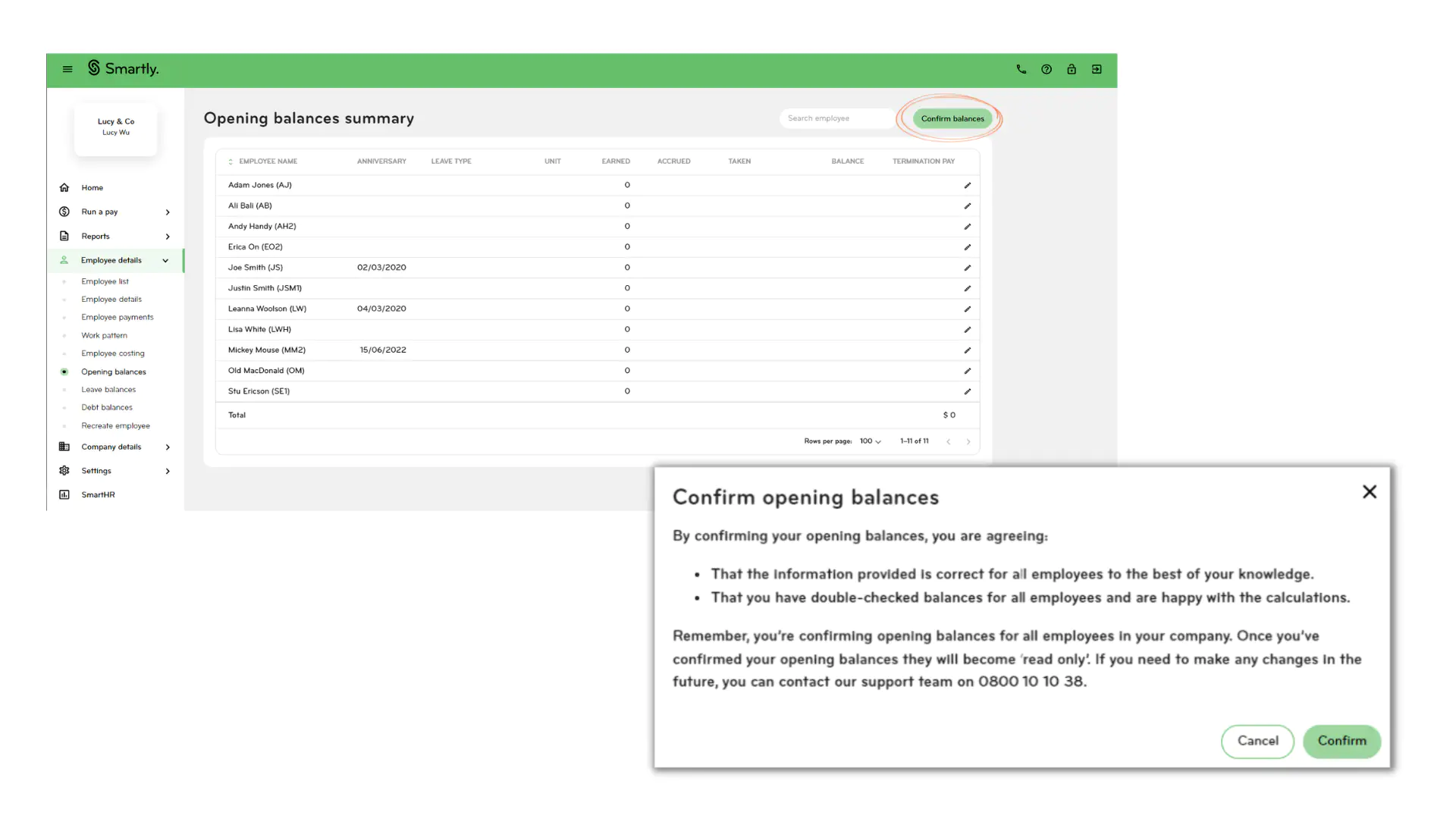
Task: Click Search employee input field
Action: (837, 118)
